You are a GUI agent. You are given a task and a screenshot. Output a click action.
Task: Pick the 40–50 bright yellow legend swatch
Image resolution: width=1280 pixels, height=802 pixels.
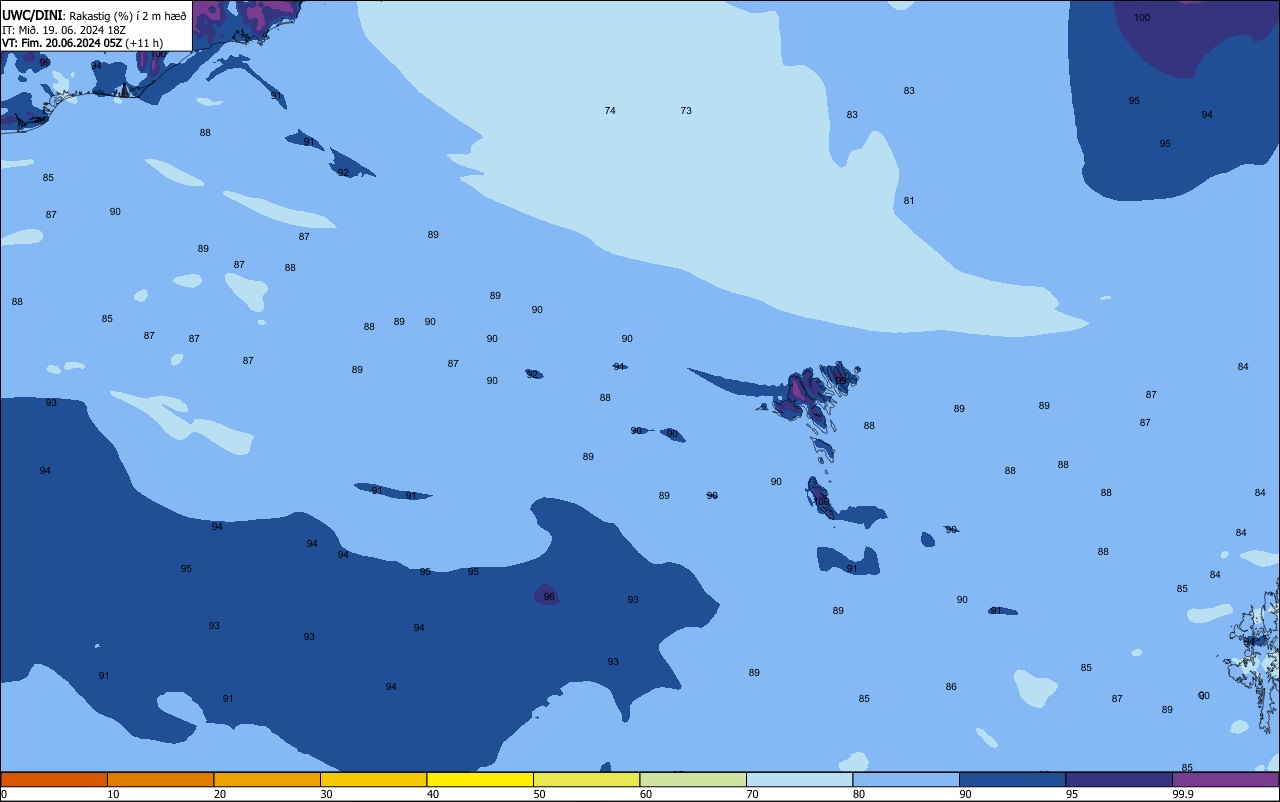coord(480,779)
